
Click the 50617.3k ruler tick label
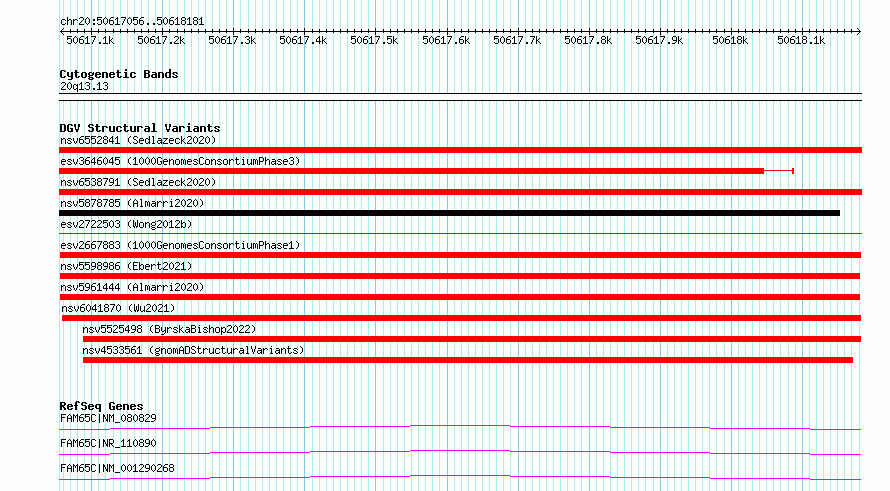tap(232, 40)
